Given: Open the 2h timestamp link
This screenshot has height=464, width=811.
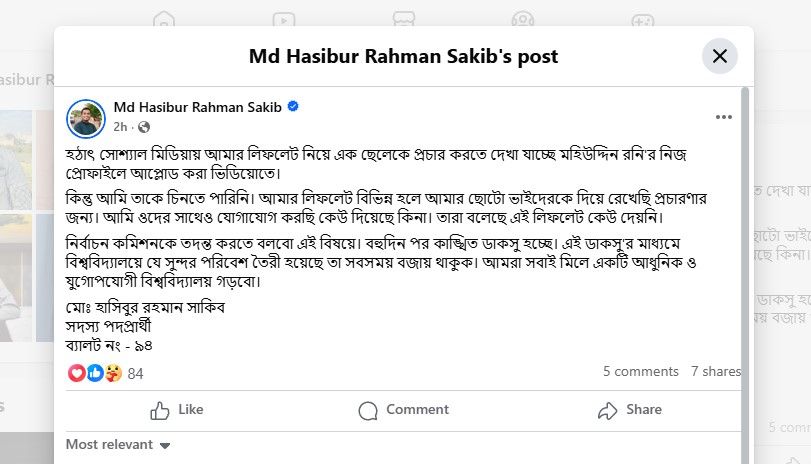Looking at the screenshot, I should tap(120, 127).
